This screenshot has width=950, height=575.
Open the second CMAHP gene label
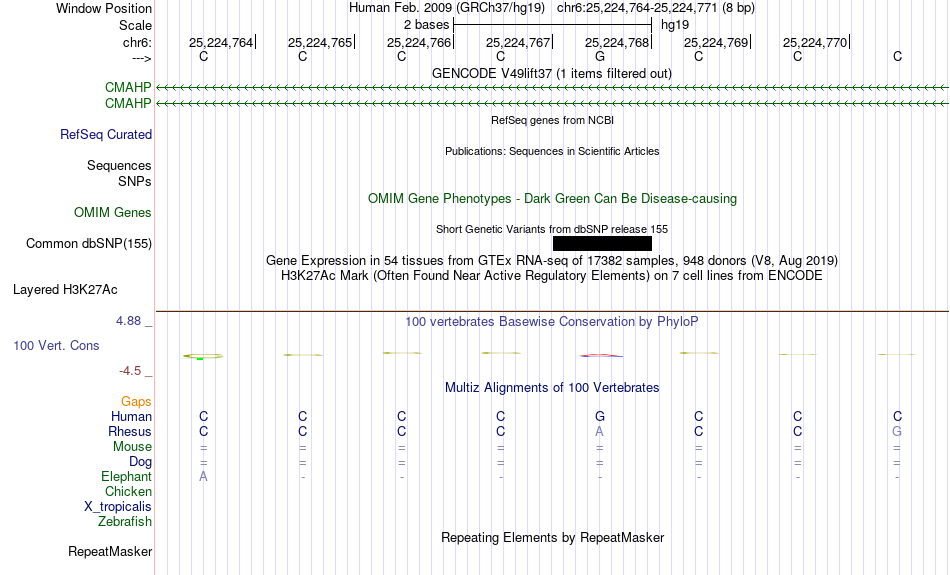pos(128,104)
